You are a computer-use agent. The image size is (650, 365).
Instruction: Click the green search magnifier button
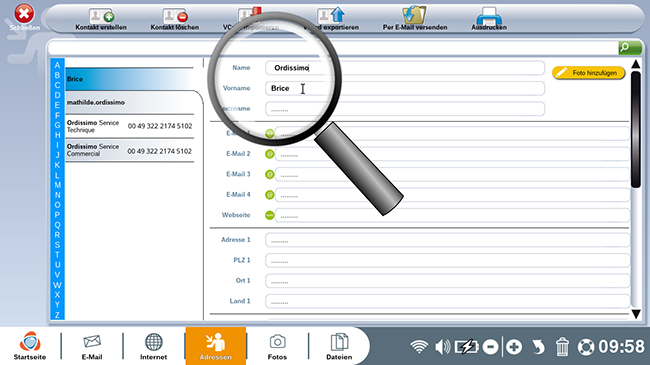tap(630, 48)
